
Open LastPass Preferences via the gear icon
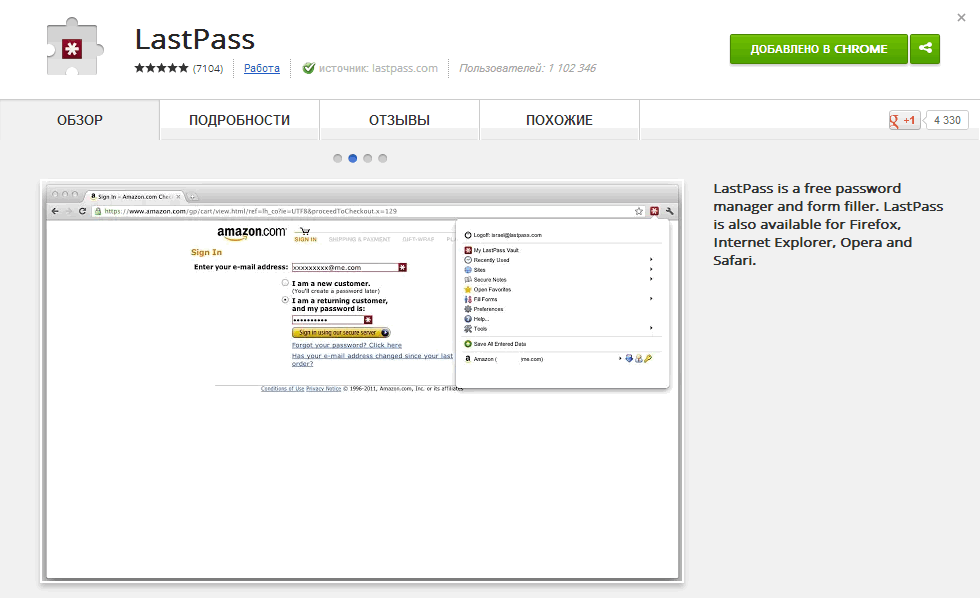click(x=468, y=309)
